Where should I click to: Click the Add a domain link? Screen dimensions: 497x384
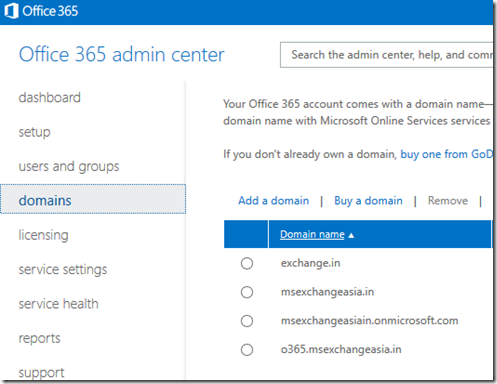274,201
